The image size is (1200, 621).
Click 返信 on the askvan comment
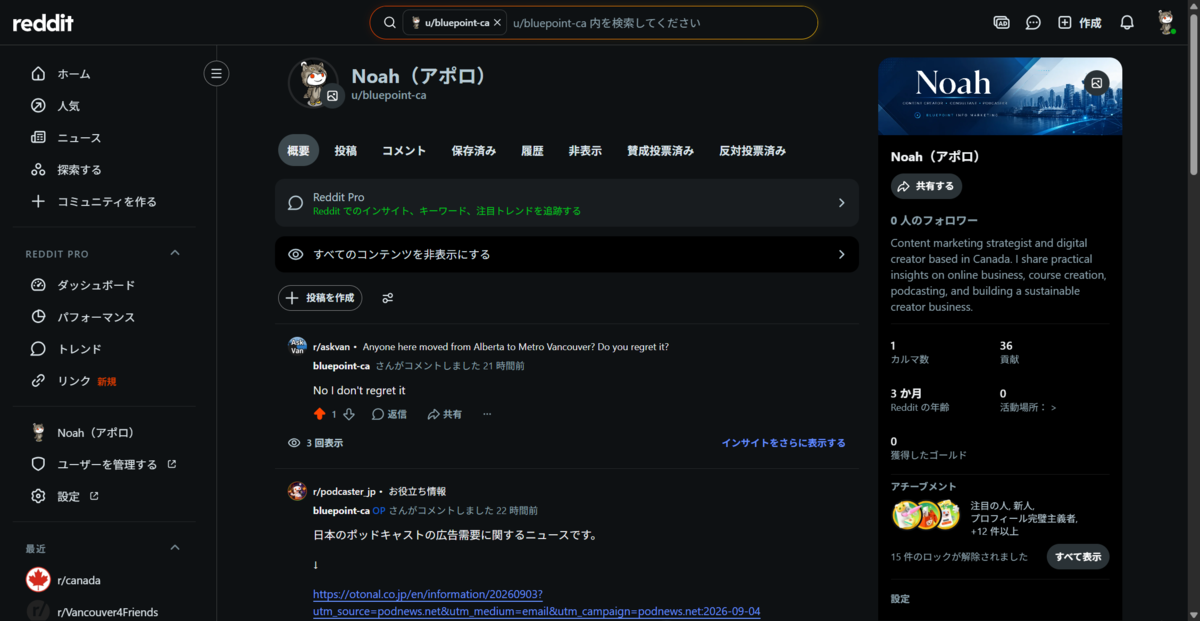pyautogui.click(x=389, y=414)
